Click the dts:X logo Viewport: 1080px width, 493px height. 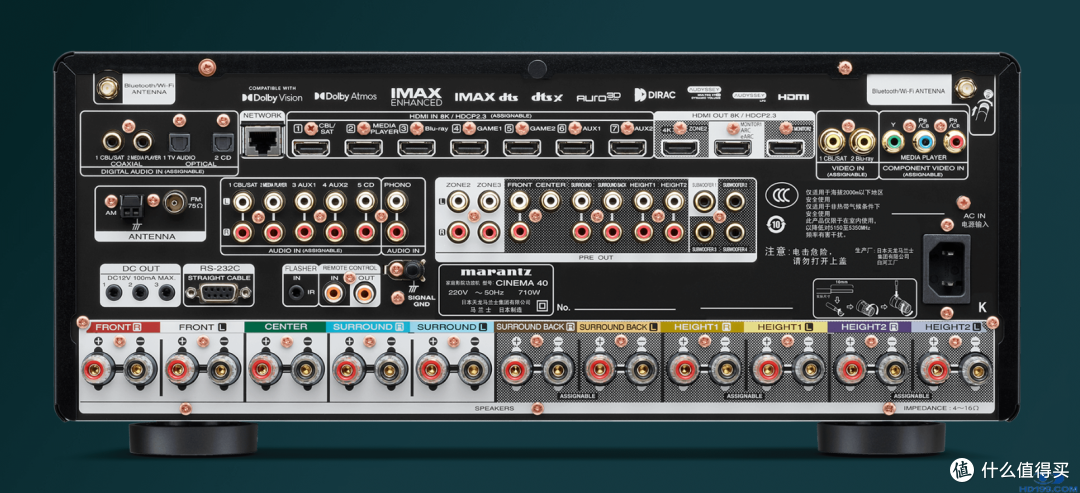[x=547, y=97]
